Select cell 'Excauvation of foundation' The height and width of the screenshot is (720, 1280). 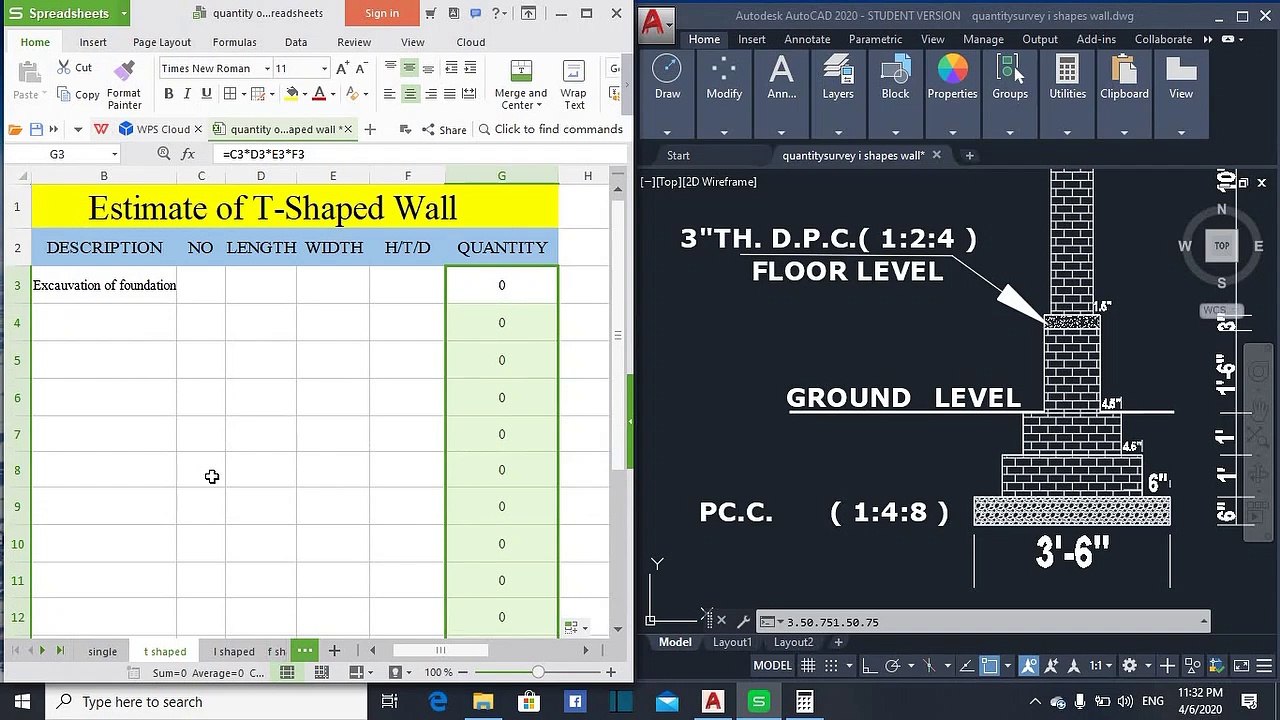click(x=104, y=285)
